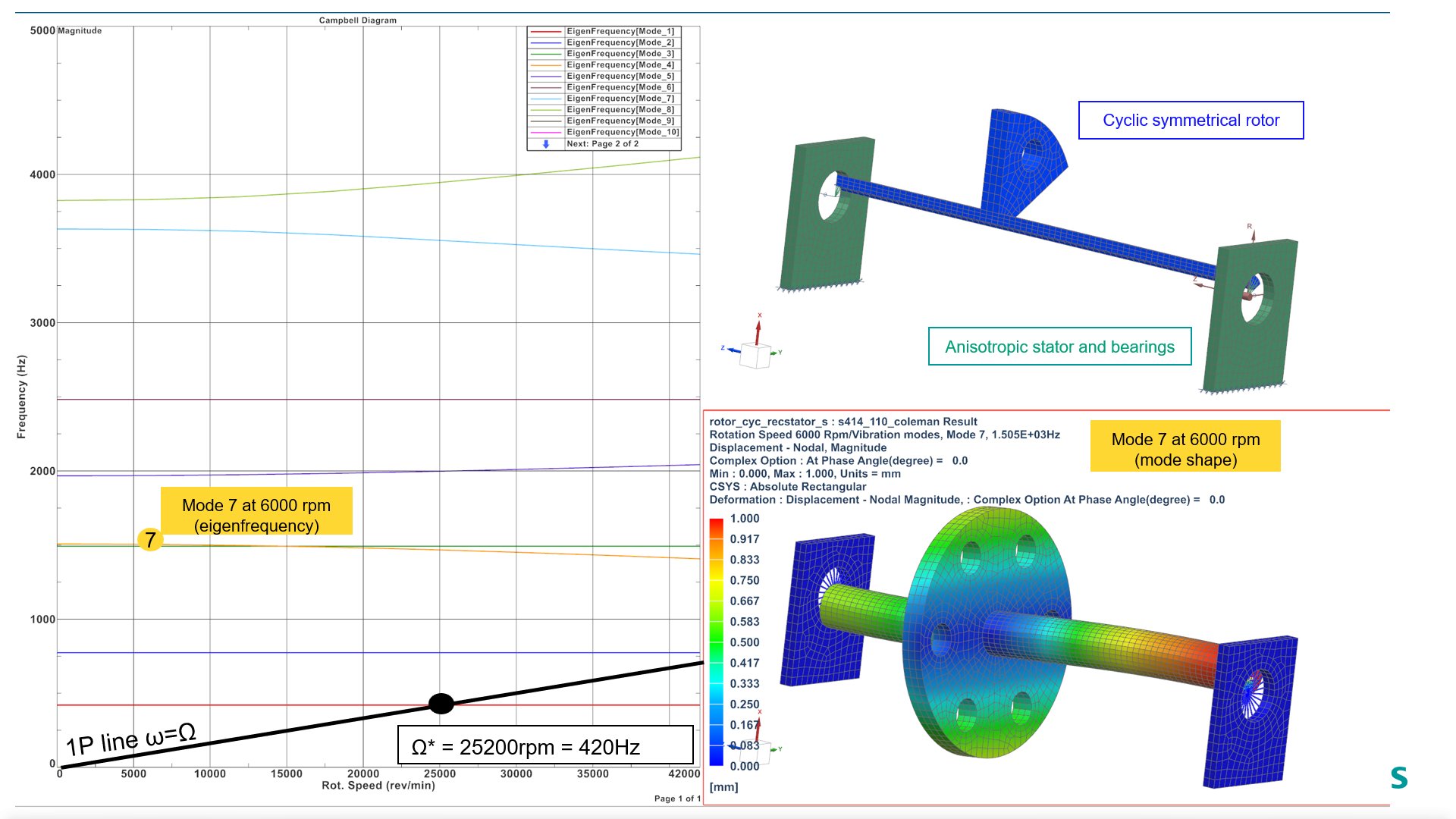Click the Ω* = 25200rpm = 420Hz annotation box
The width and height of the screenshot is (1456, 819).
coord(545,746)
